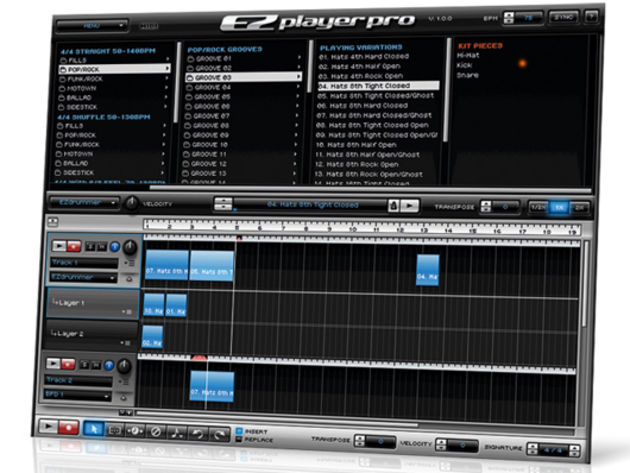Screen dimensions: 630x473
Task: Select Groove 03 in Pop/Rock Grooves
Action: pyautogui.click(x=243, y=77)
